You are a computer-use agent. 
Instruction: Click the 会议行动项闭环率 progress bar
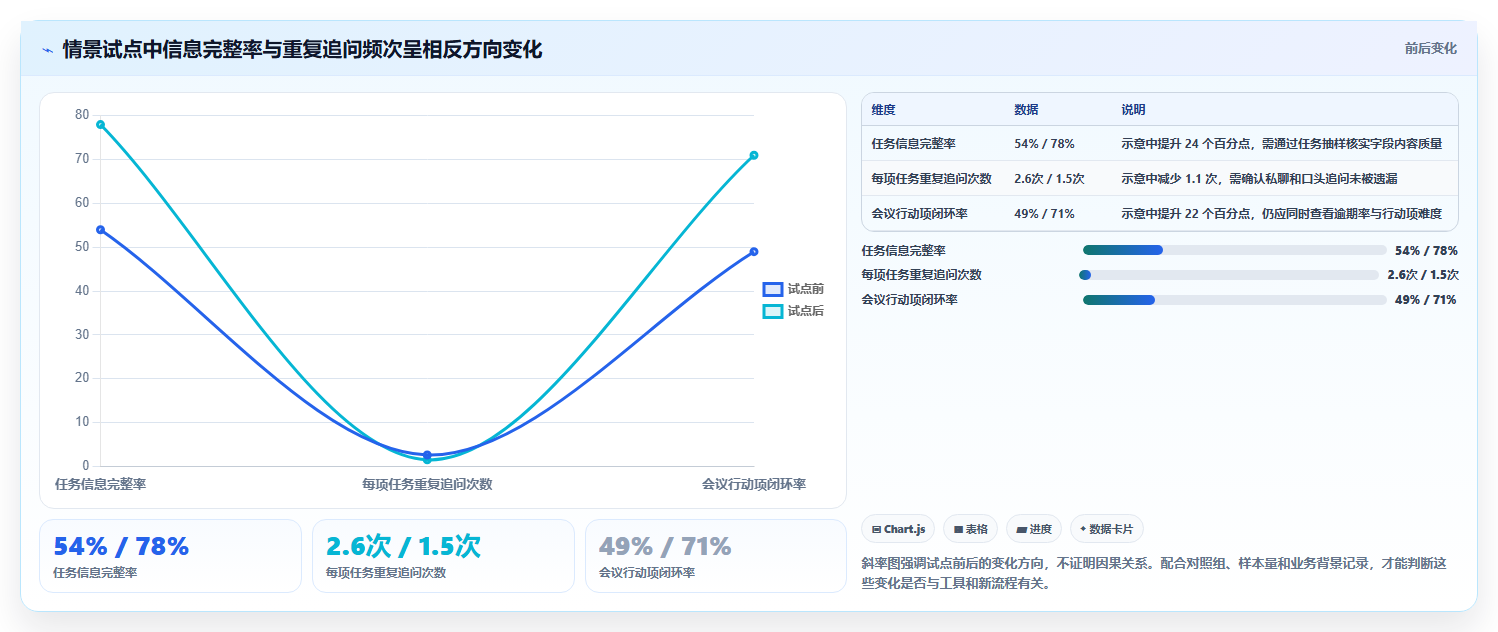coord(1234,300)
